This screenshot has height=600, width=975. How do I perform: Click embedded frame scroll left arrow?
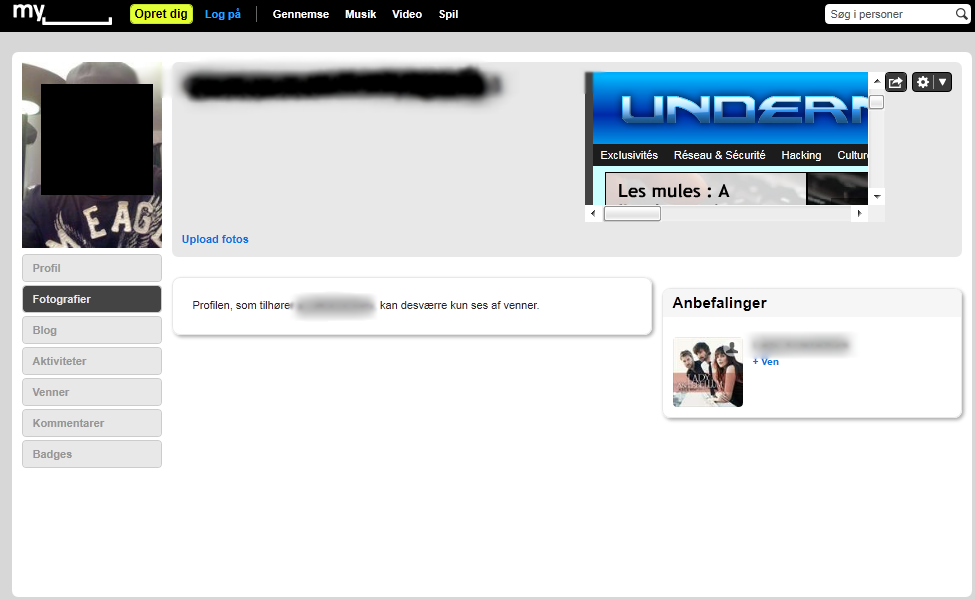[593, 213]
